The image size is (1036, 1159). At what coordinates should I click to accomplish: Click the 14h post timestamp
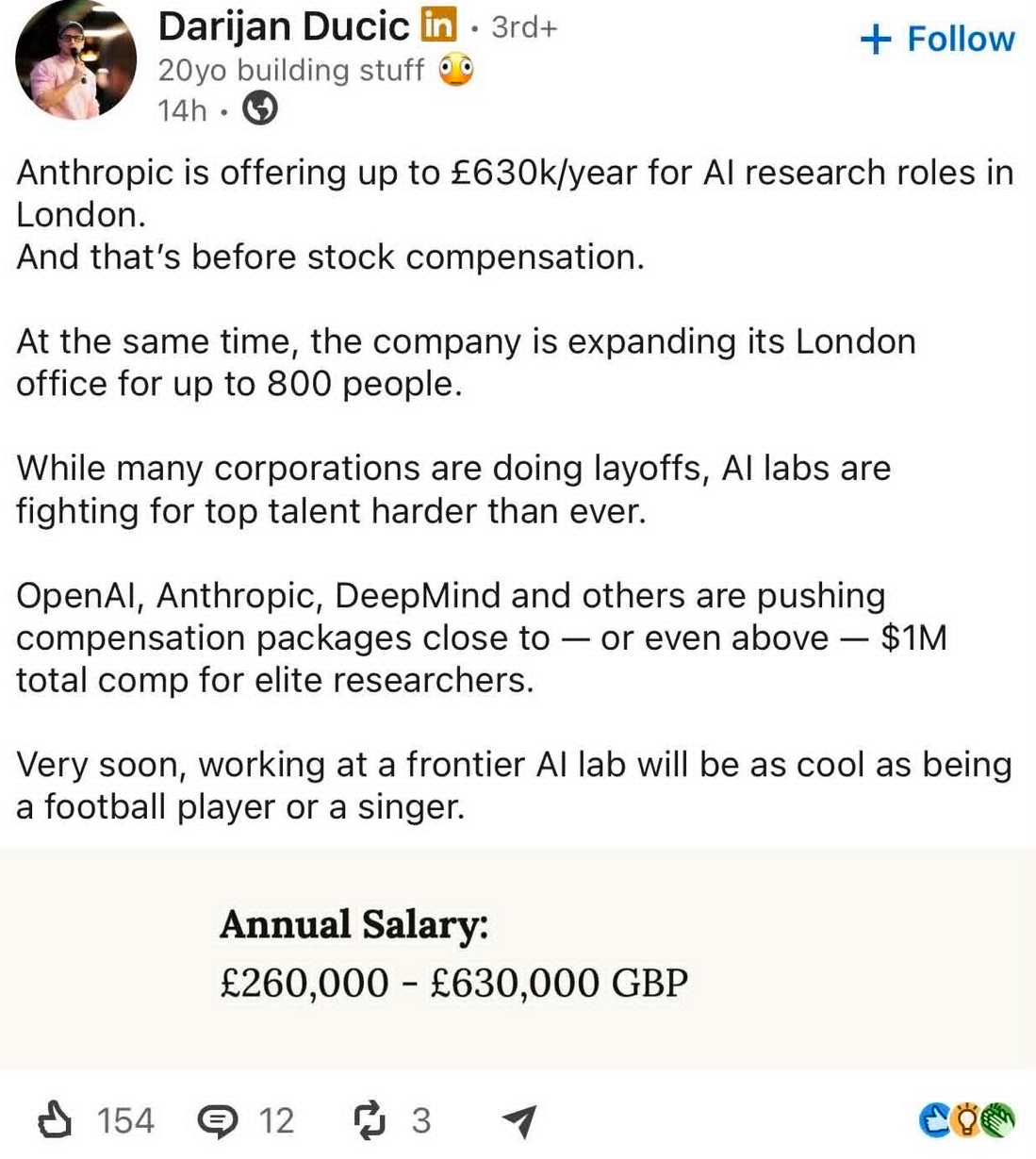(x=182, y=110)
